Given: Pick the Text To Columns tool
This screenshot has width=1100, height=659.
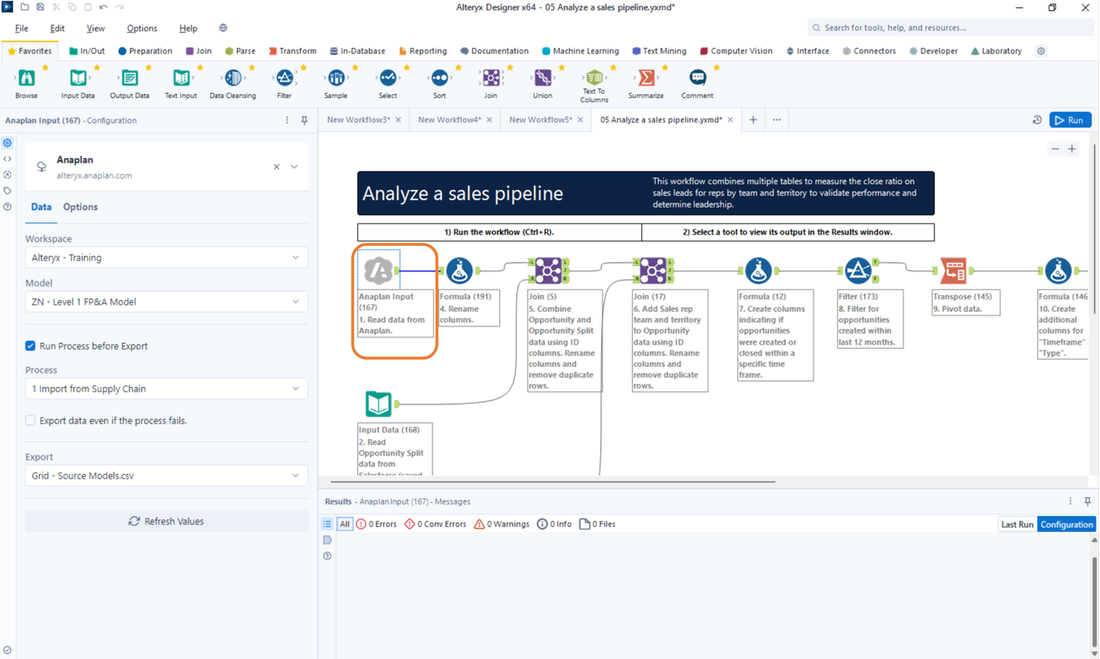Looking at the screenshot, I should coord(594,79).
